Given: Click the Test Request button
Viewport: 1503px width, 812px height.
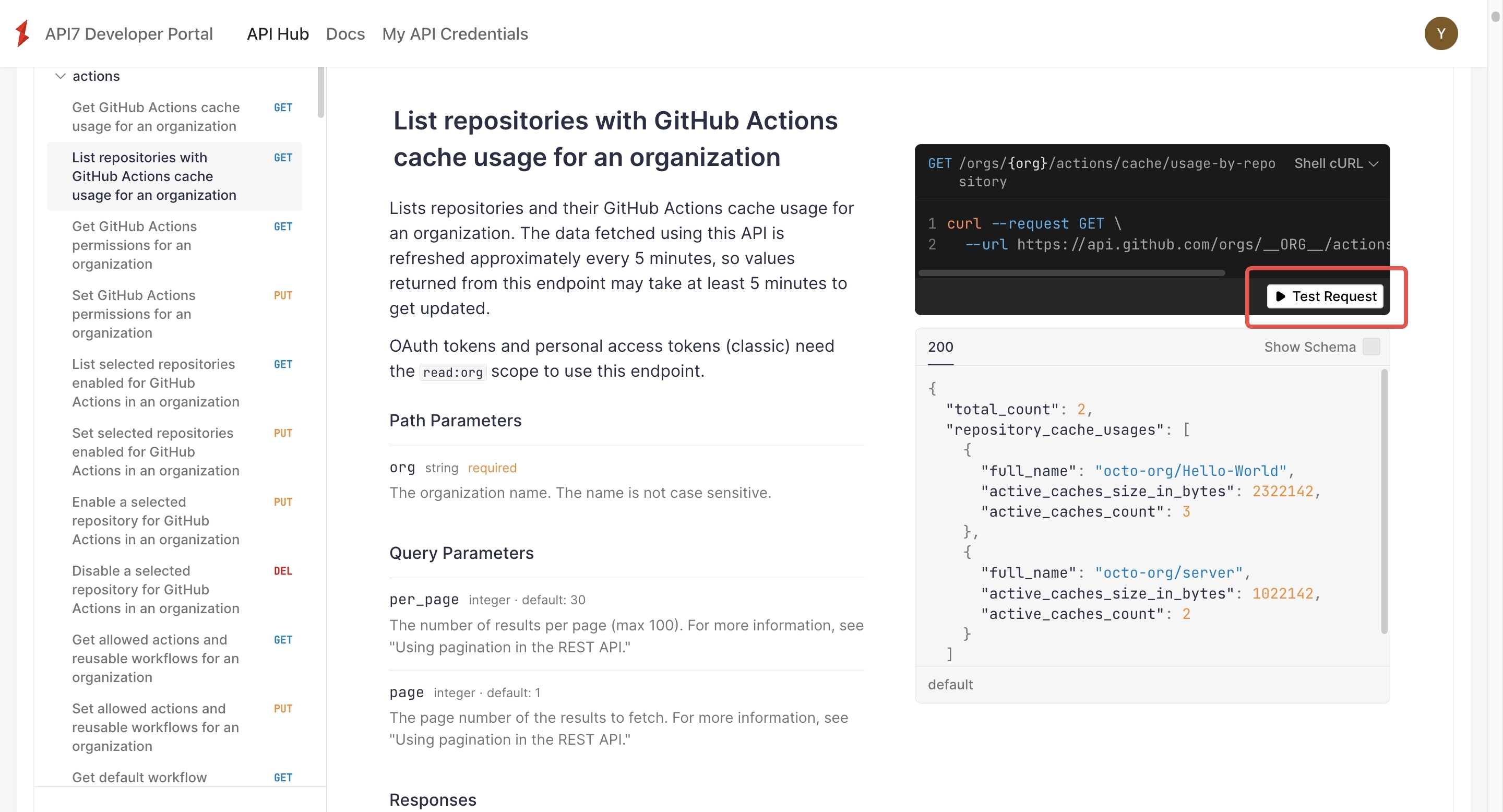Looking at the screenshot, I should [1324, 294].
